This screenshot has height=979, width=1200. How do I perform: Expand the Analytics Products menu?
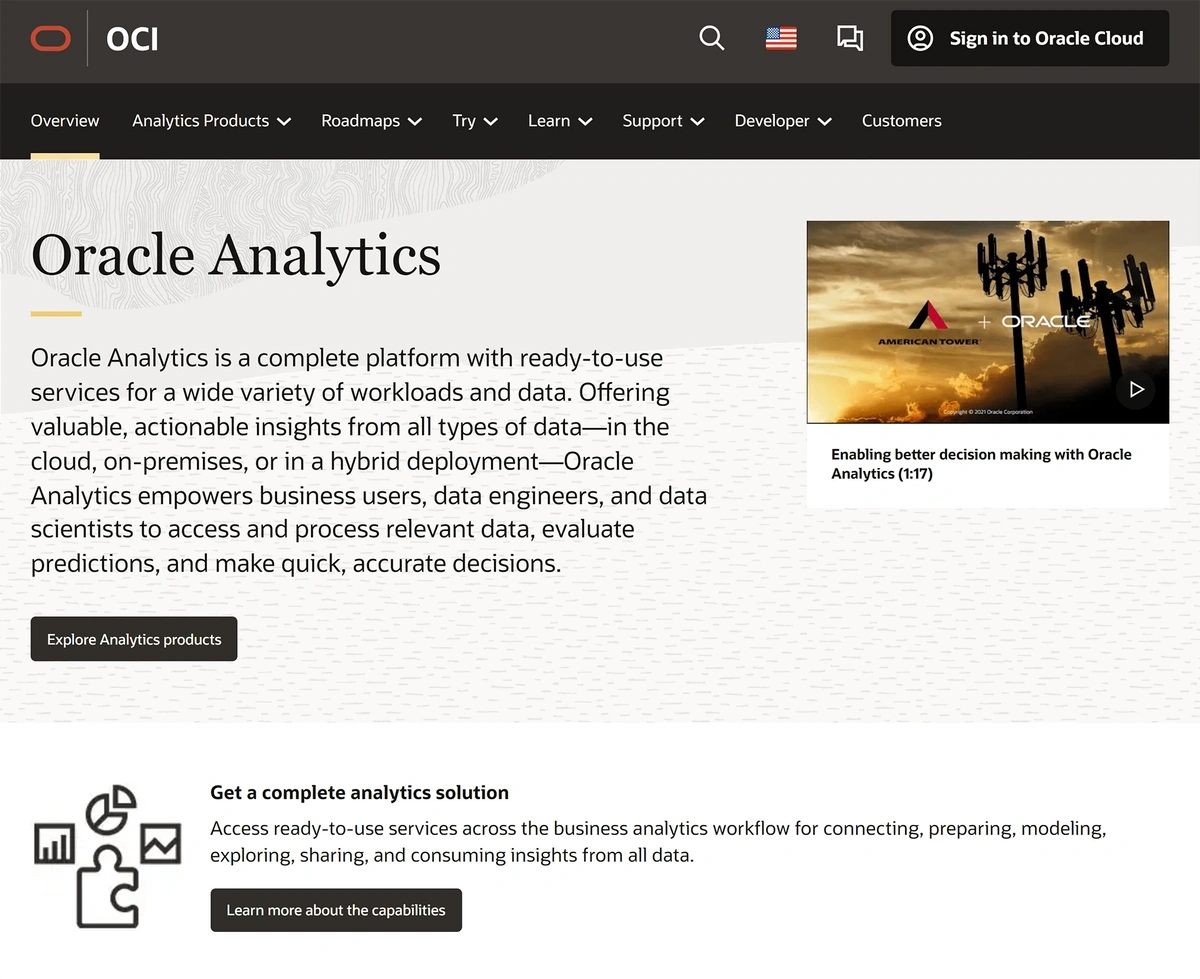point(211,121)
